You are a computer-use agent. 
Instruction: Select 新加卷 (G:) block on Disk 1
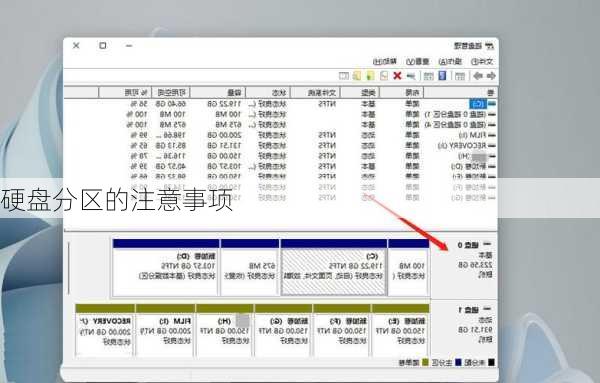pyautogui.click(x=283, y=331)
